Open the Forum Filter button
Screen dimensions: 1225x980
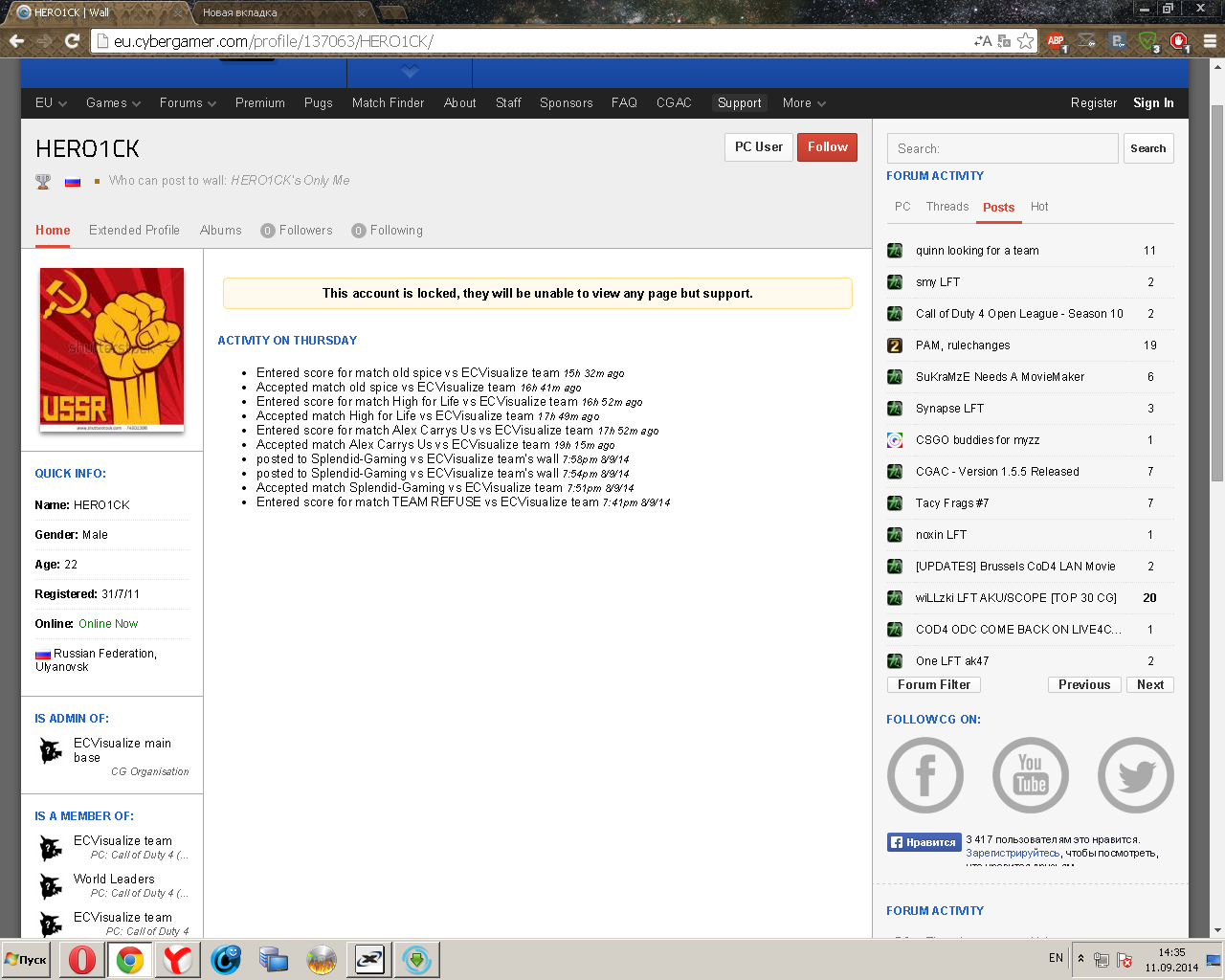click(934, 685)
